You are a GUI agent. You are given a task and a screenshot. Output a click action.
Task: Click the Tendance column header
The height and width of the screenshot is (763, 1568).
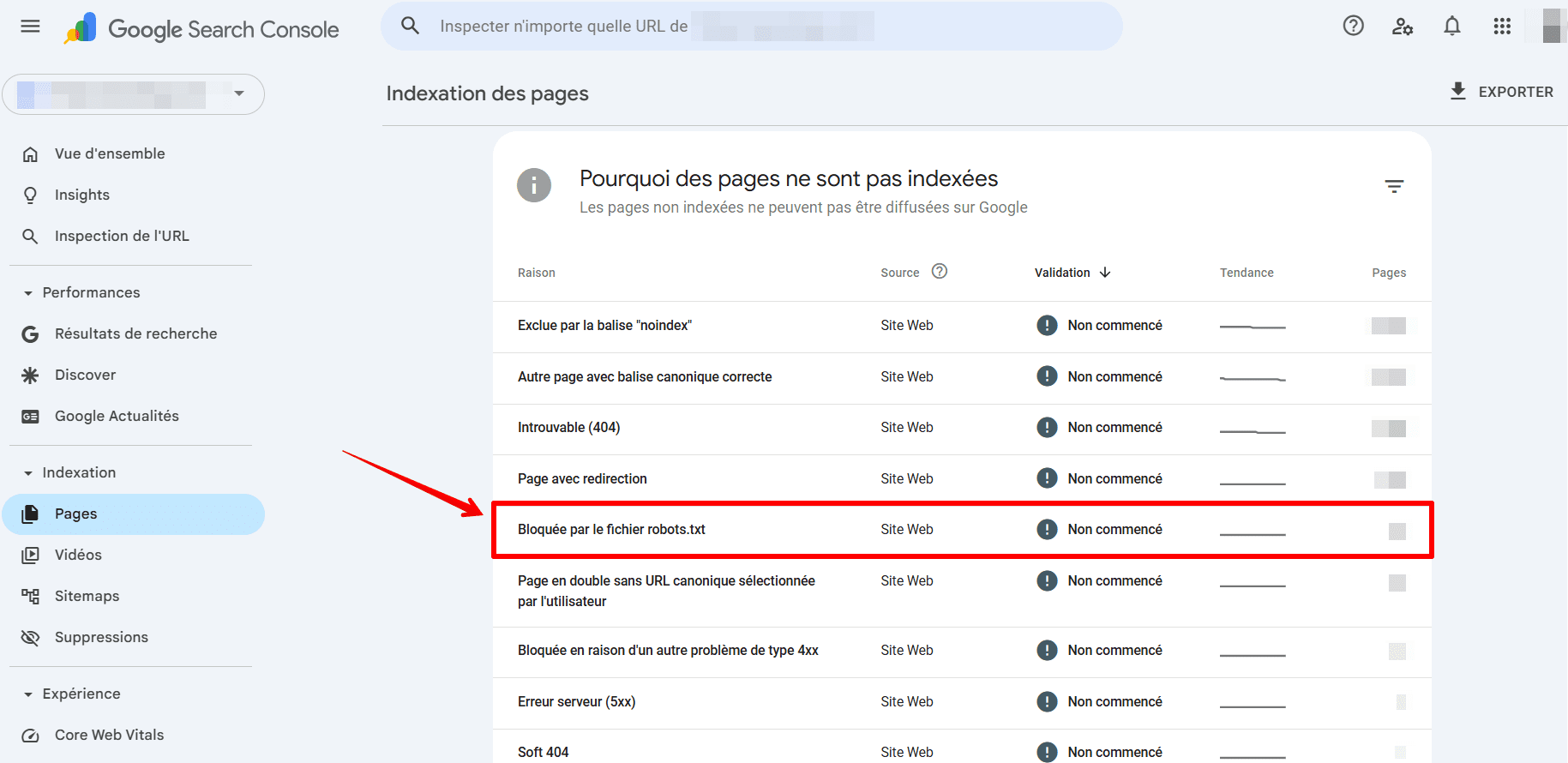point(1247,273)
